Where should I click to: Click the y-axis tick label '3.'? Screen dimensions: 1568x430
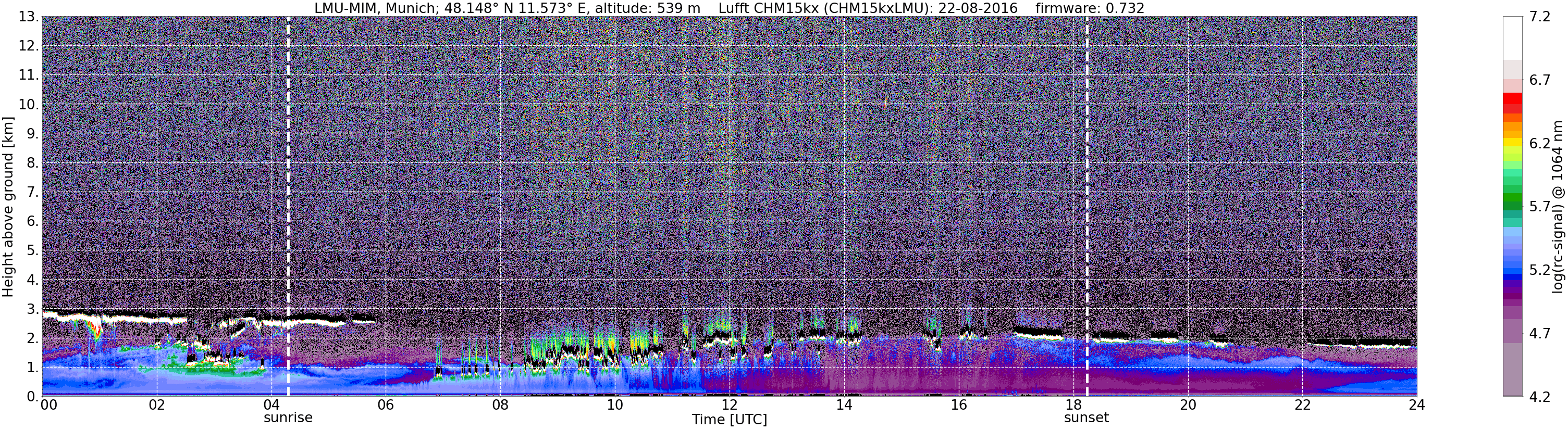32,308
